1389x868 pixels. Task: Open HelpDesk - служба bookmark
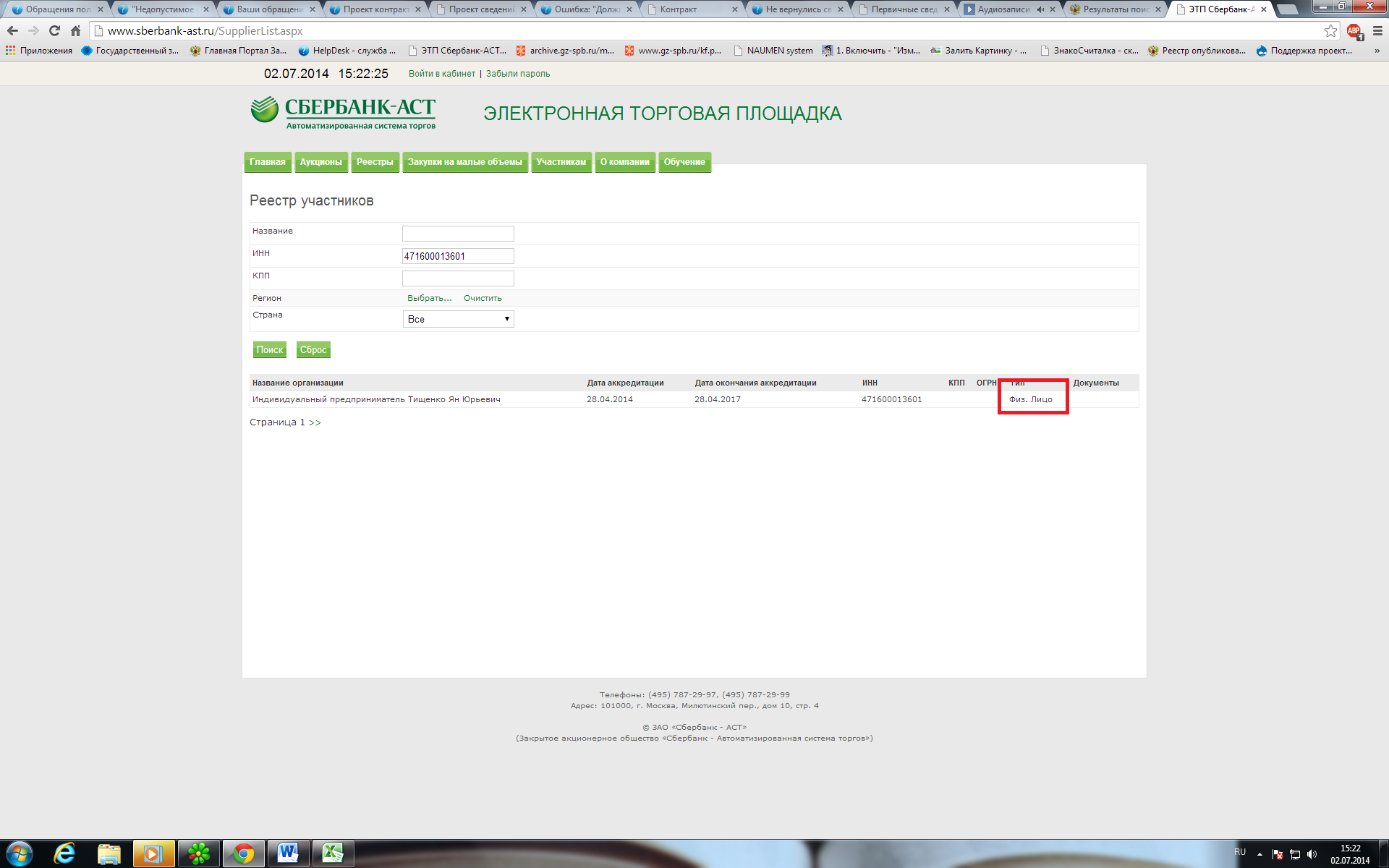[x=347, y=51]
